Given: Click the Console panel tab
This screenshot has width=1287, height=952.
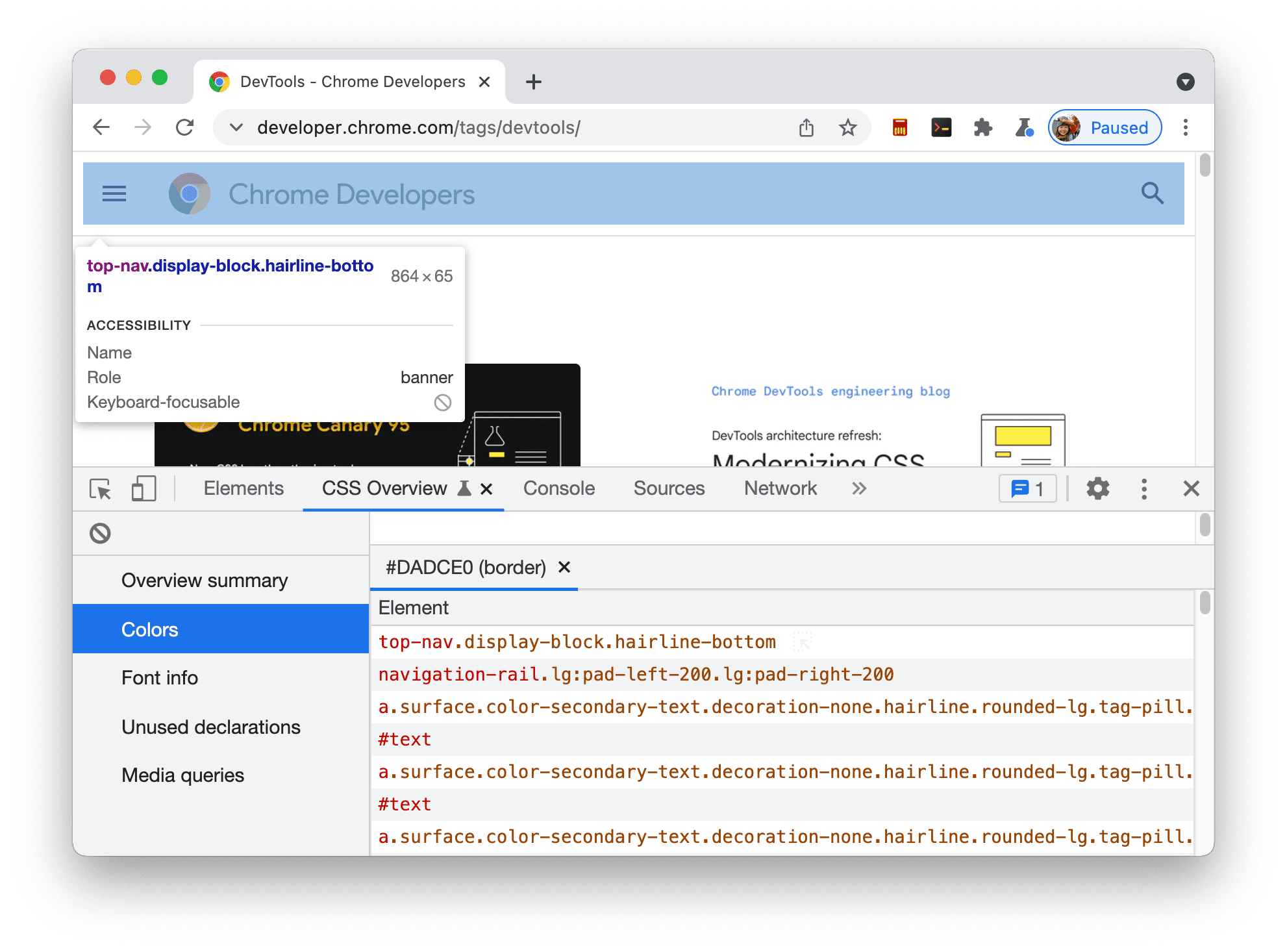Looking at the screenshot, I should [x=558, y=489].
